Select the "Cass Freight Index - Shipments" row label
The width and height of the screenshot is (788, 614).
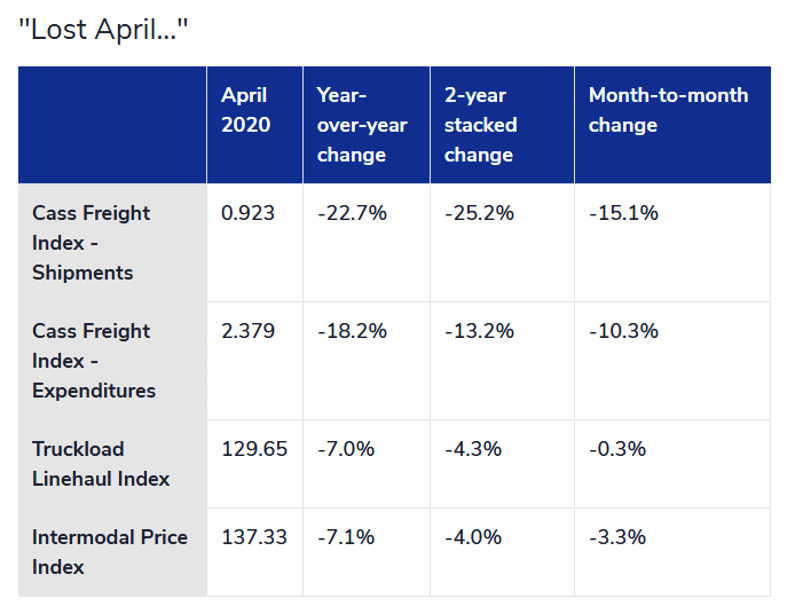[x=91, y=243]
